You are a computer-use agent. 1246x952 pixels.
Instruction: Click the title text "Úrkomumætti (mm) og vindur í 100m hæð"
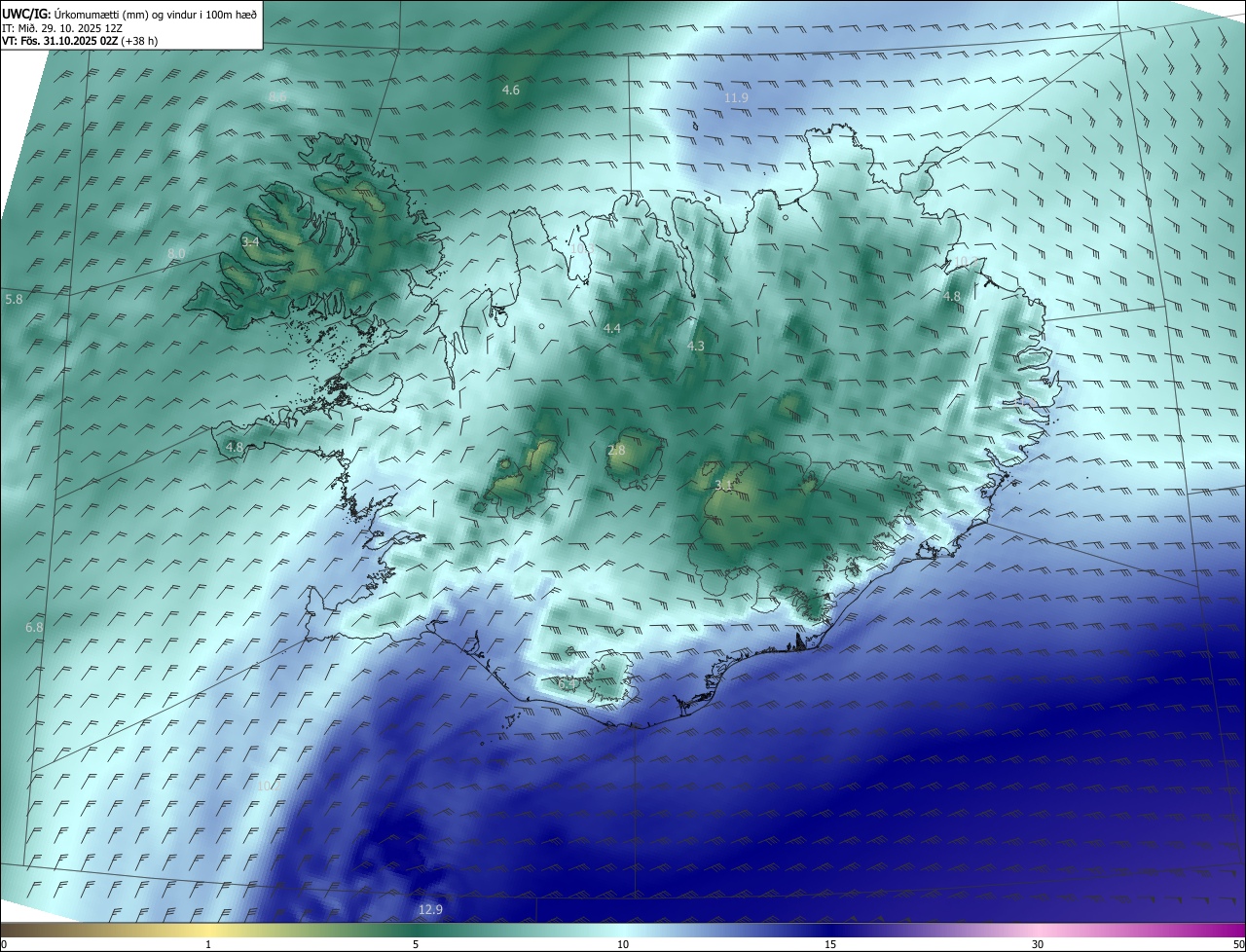point(156,14)
